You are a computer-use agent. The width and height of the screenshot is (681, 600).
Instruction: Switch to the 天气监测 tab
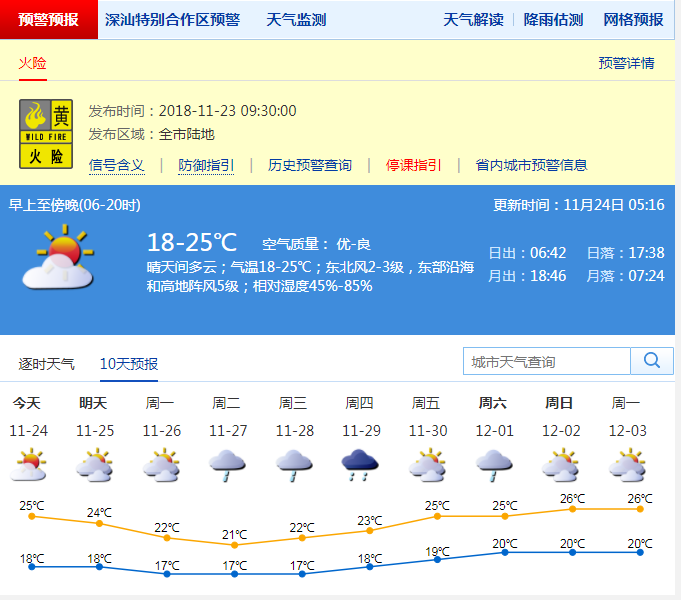pyautogui.click(x=296, y=20)
